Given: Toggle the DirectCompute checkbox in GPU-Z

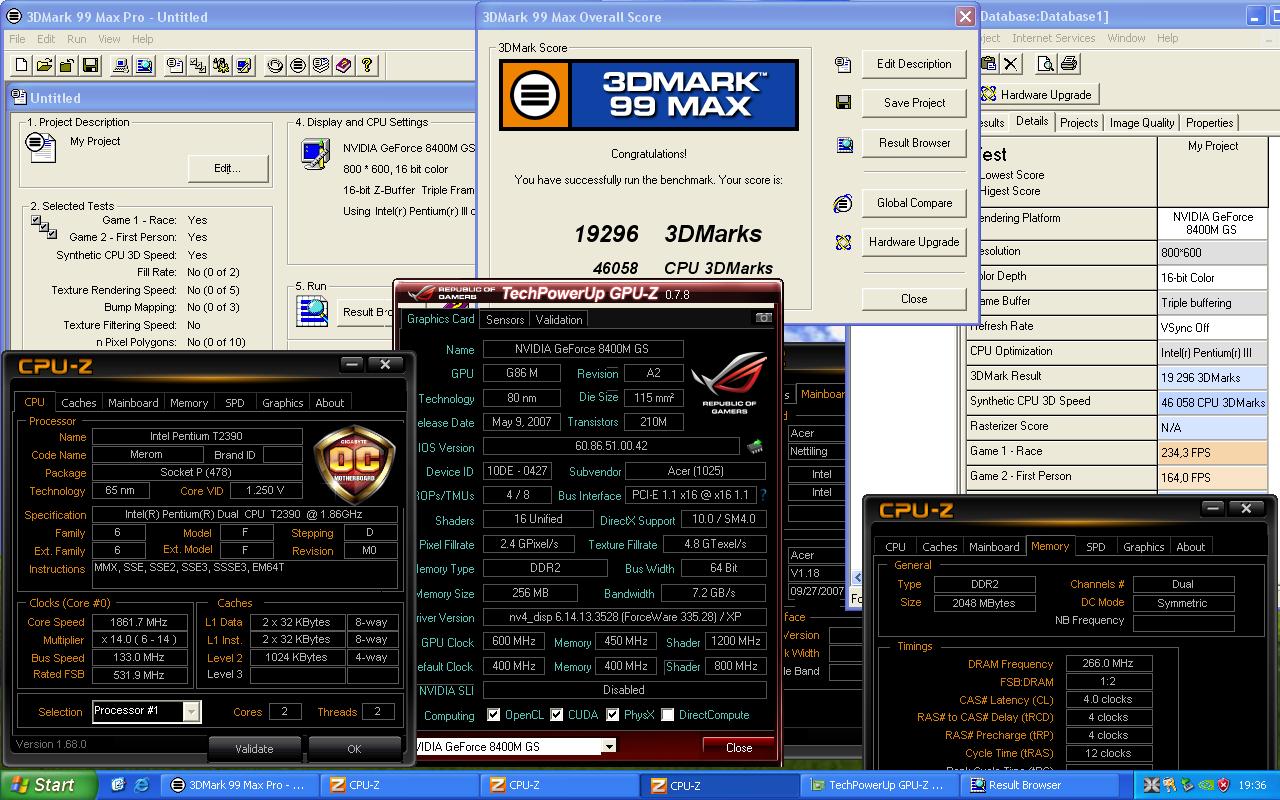Looking at the screenshot, I should 668,715.
